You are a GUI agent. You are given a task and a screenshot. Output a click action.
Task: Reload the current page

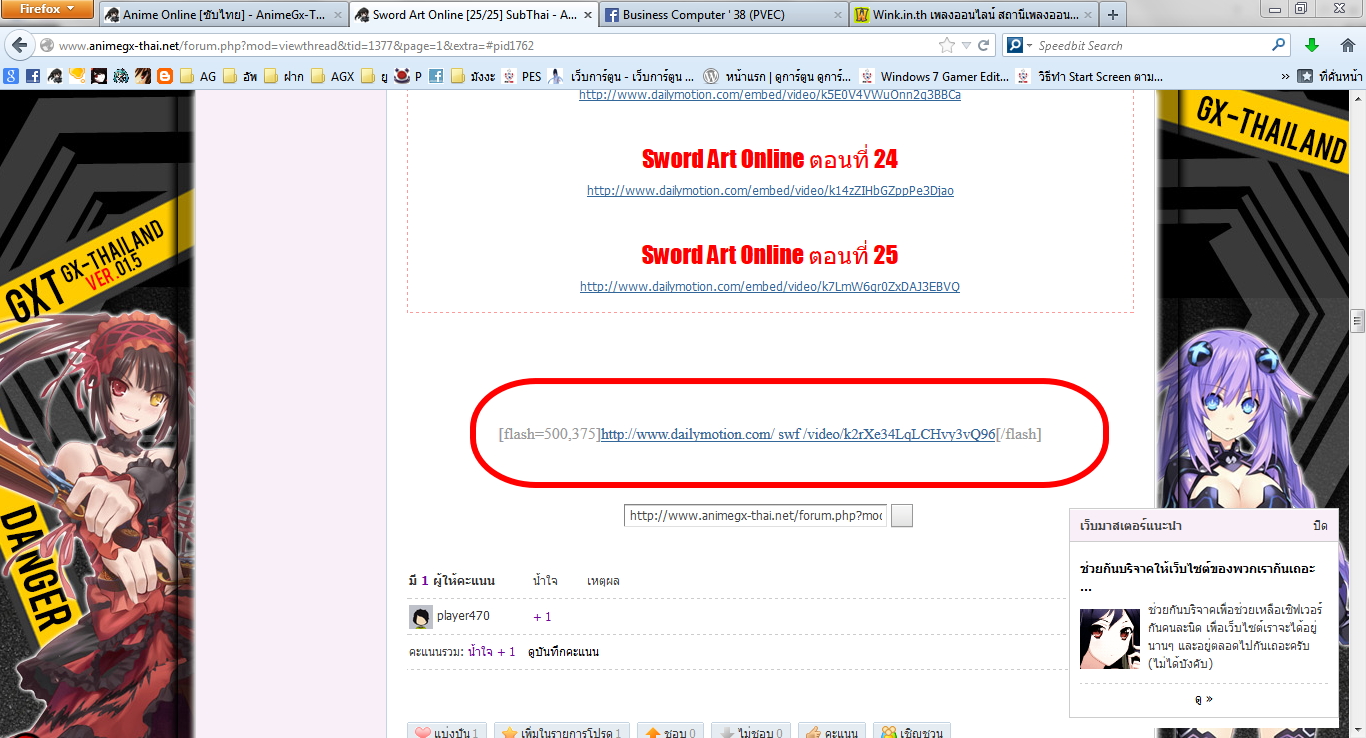pos(984,46)
